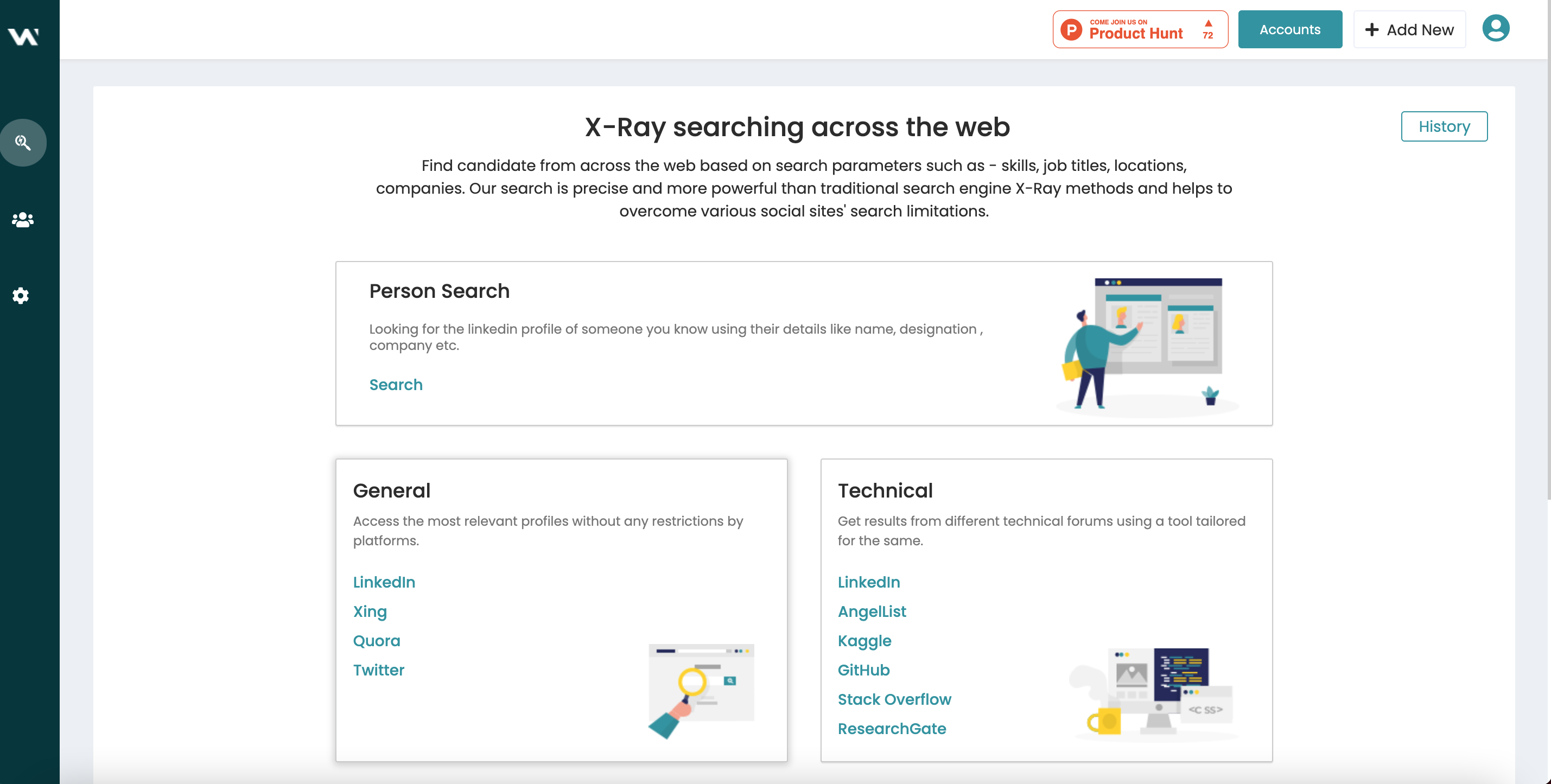Screen dimensions: 1551x784
Task: Open ResearchGate search
Action: pos(892,729)
